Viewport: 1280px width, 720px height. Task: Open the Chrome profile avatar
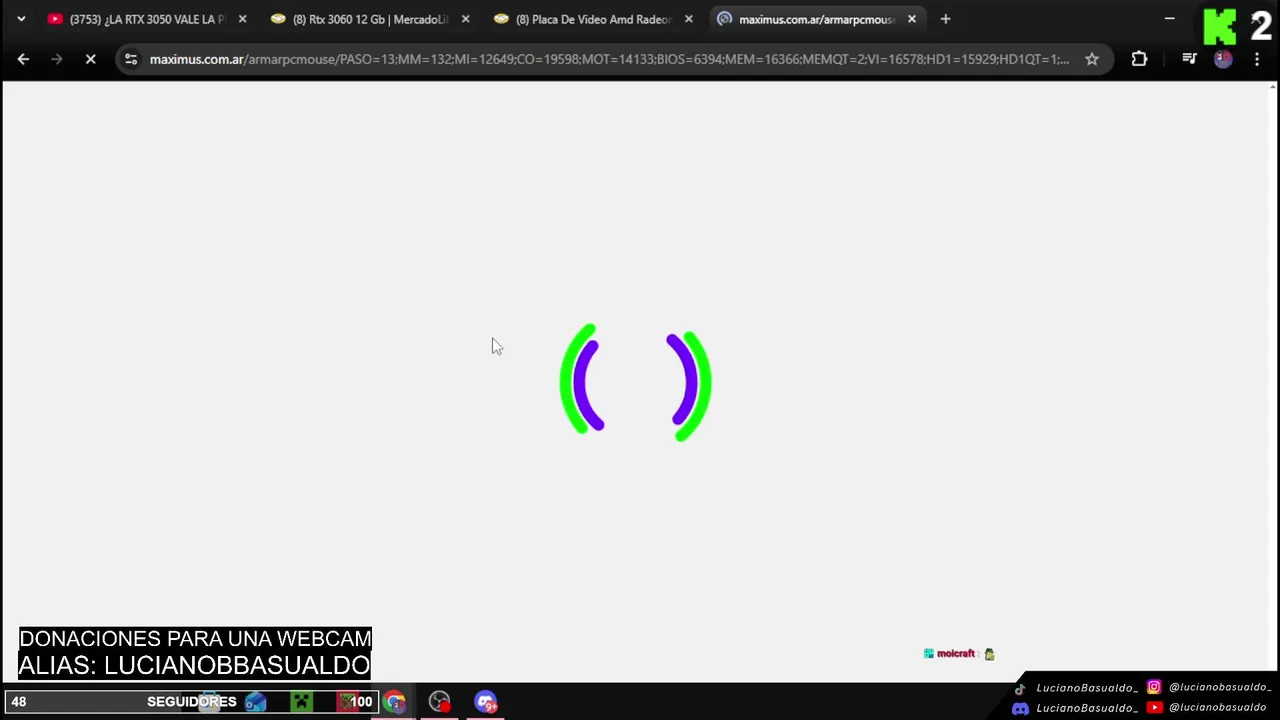click(1223, 59)
